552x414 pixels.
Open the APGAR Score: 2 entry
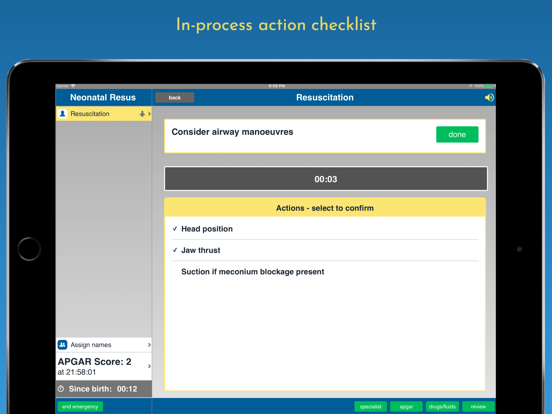[104, 366]
